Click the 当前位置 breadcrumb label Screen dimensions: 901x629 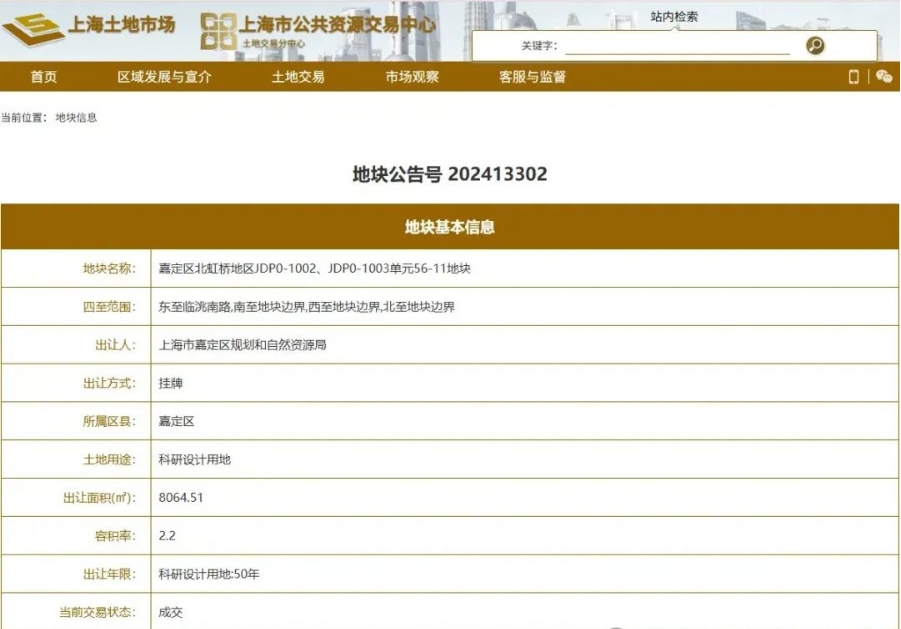point(24,118)
